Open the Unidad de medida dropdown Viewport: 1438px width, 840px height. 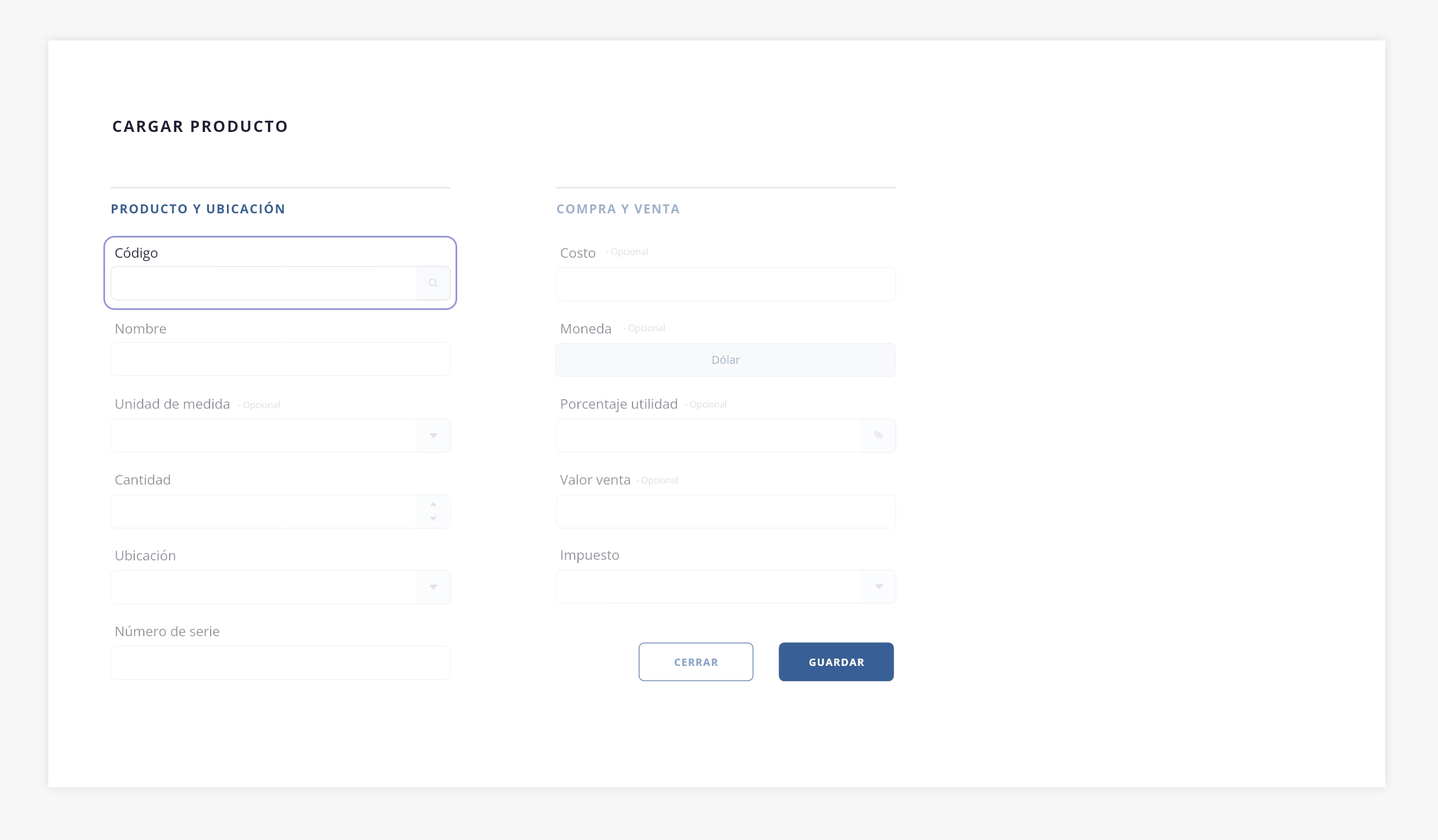pyautogui.click(x=433, y=436)
